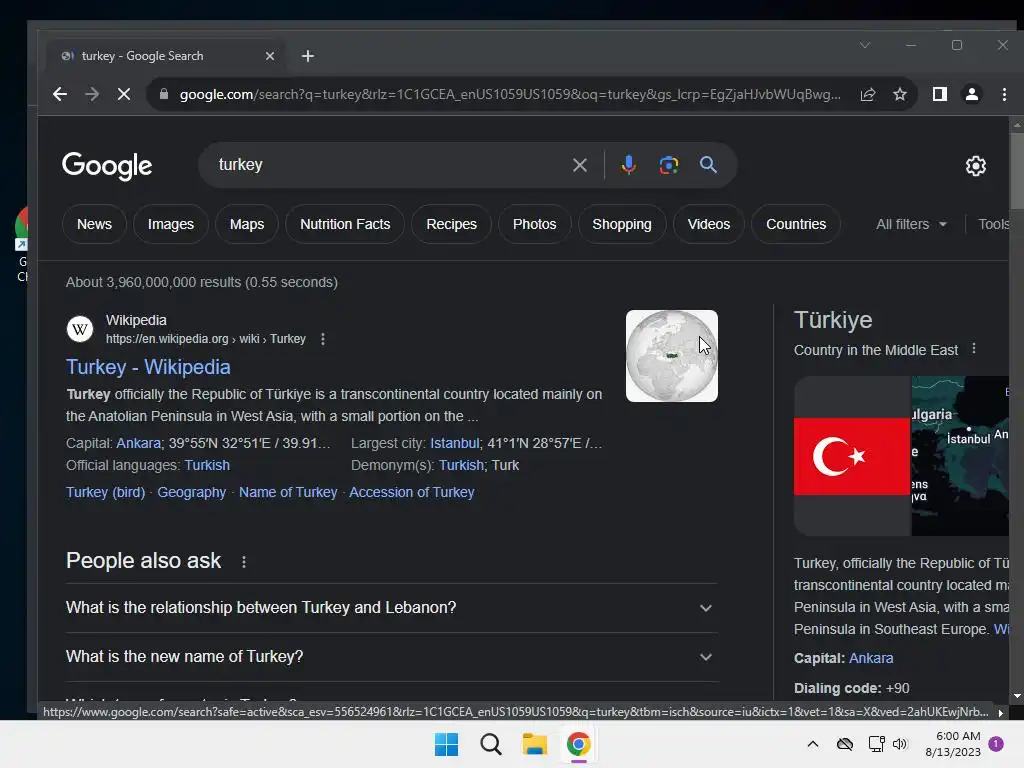Image resolution: width=1024 pixels, height=768 pixels.
Task: Open the three-dot menu next to People also ask
Action: tap(244, 562)
